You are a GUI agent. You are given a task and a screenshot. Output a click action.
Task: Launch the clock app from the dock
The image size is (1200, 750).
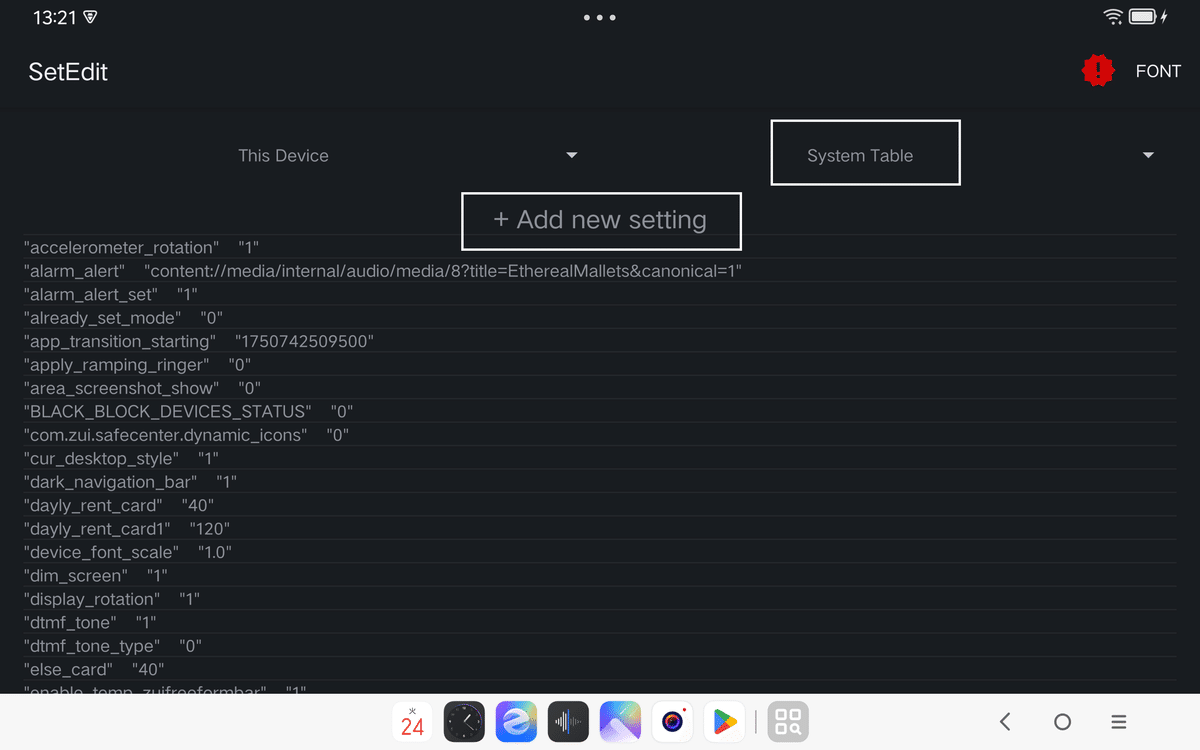464,721
